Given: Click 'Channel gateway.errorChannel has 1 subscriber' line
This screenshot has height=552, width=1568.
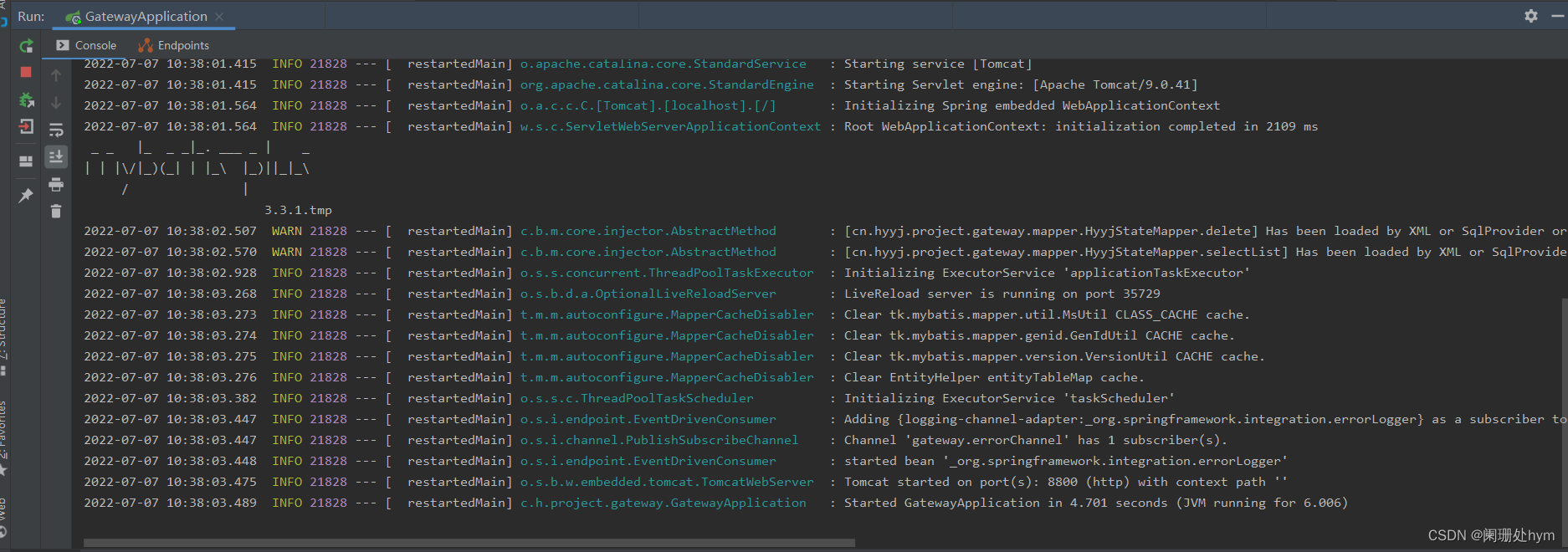Looking at the screenshot, I should pyautogui.click(x=1035, y=440).
